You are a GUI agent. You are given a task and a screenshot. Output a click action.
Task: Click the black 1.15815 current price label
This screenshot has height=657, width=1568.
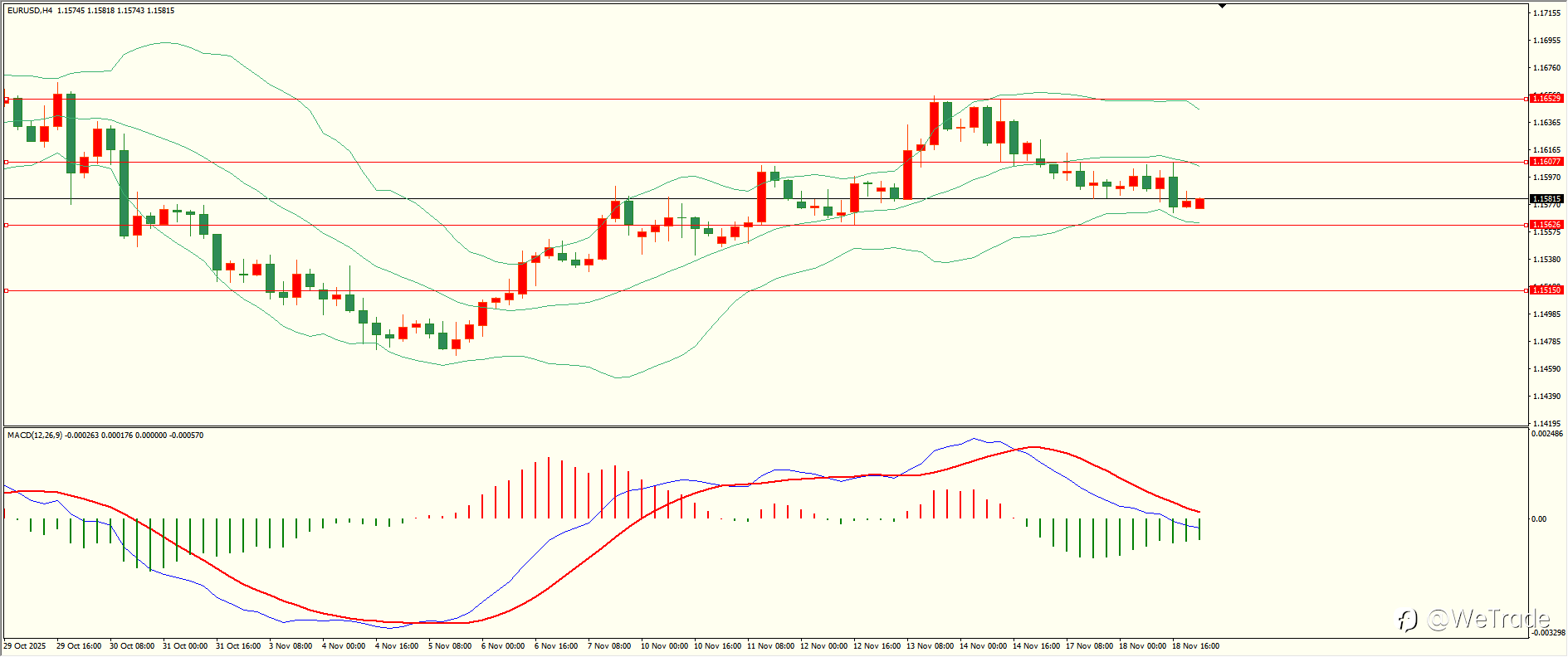1546,199
